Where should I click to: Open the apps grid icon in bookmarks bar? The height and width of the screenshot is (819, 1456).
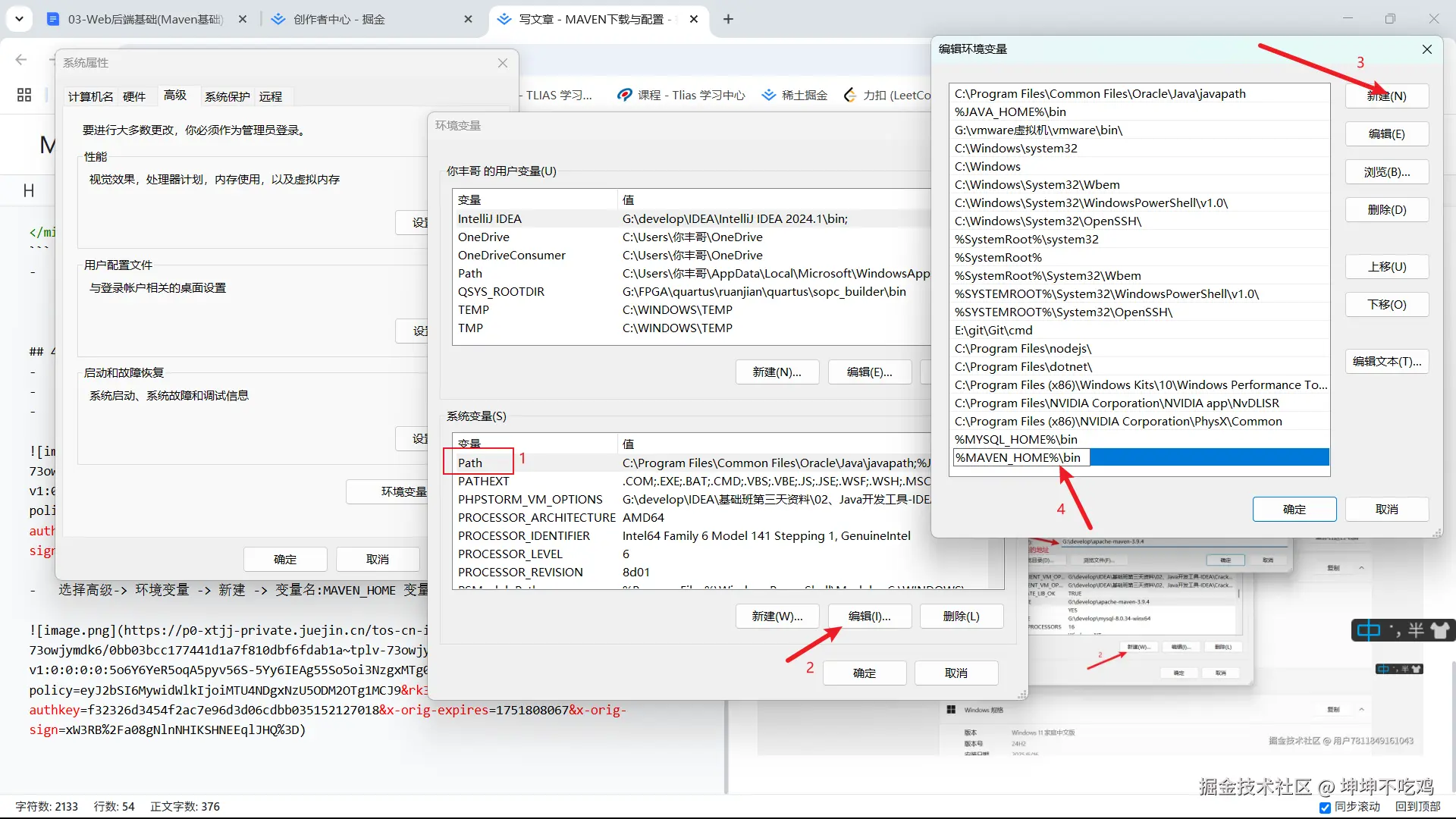(24, 95)
